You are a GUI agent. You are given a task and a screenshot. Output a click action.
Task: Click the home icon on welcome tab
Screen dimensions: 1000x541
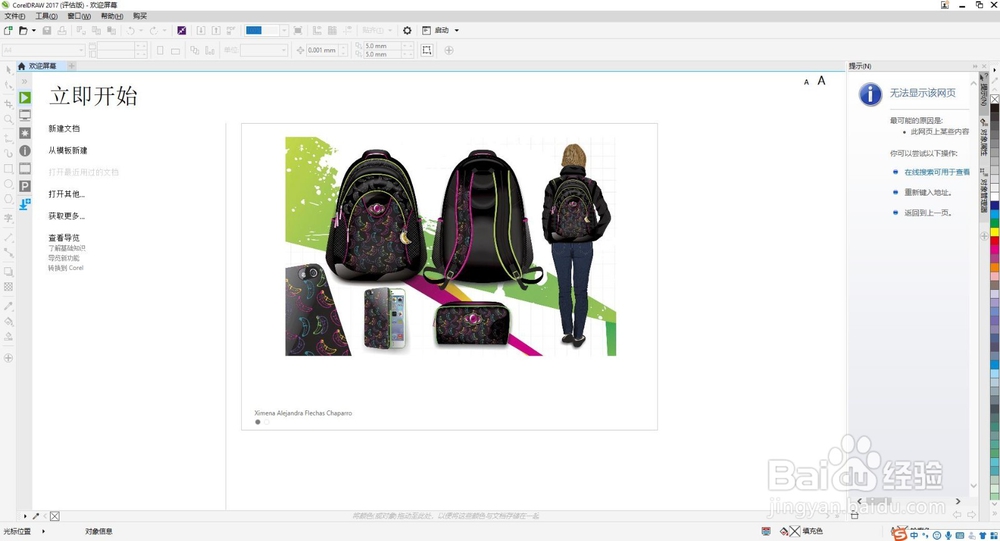[x=22, y=66]
